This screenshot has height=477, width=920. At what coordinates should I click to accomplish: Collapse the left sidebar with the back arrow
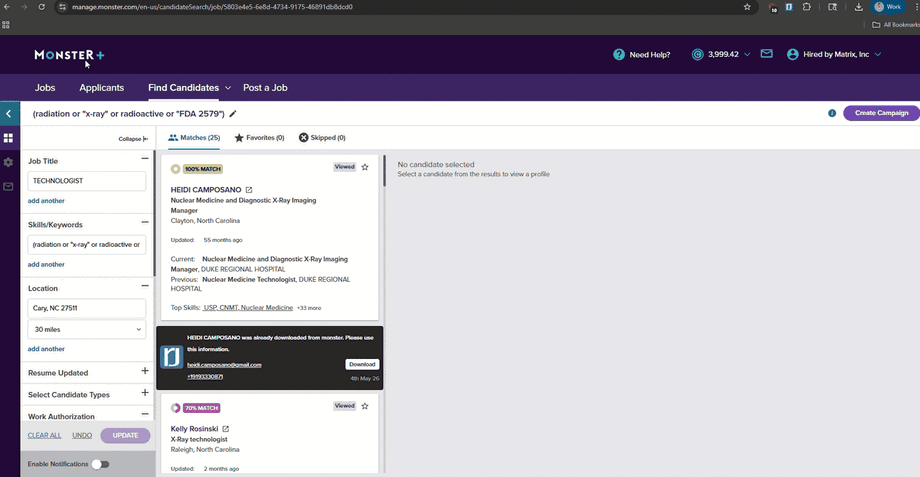point(9,114)
